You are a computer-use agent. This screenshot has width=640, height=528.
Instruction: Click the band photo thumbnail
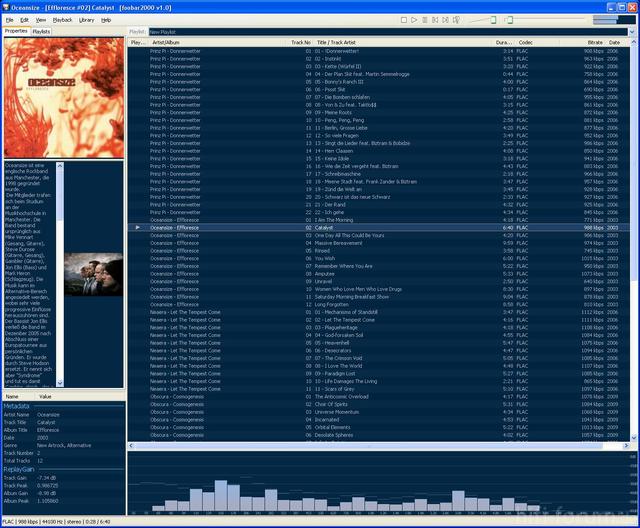tap(93, 274)
